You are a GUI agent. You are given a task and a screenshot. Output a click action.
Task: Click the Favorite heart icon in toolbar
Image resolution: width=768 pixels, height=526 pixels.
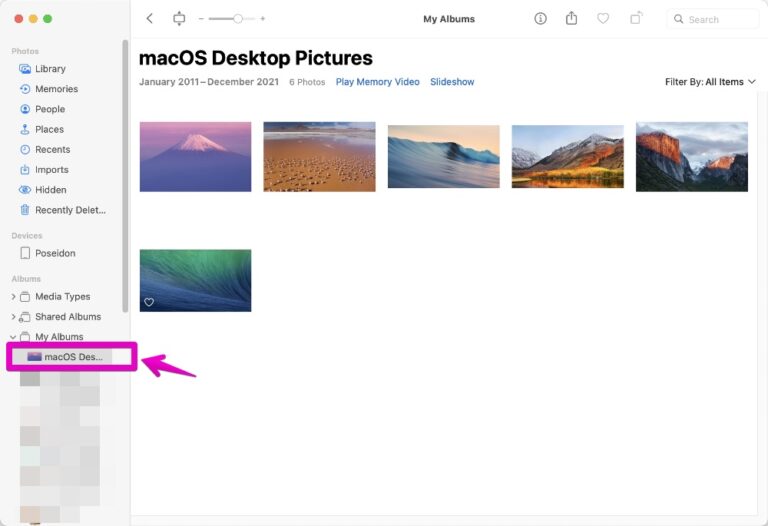click(x=603, y=19)
